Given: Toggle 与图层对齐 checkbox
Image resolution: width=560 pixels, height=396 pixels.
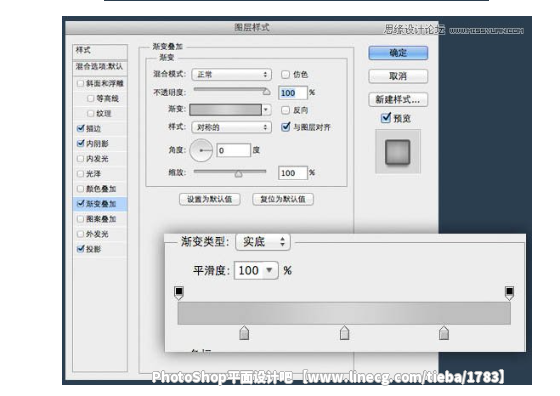Looking at the screenshot, I should pyautogui.click(x=285, y=127).
